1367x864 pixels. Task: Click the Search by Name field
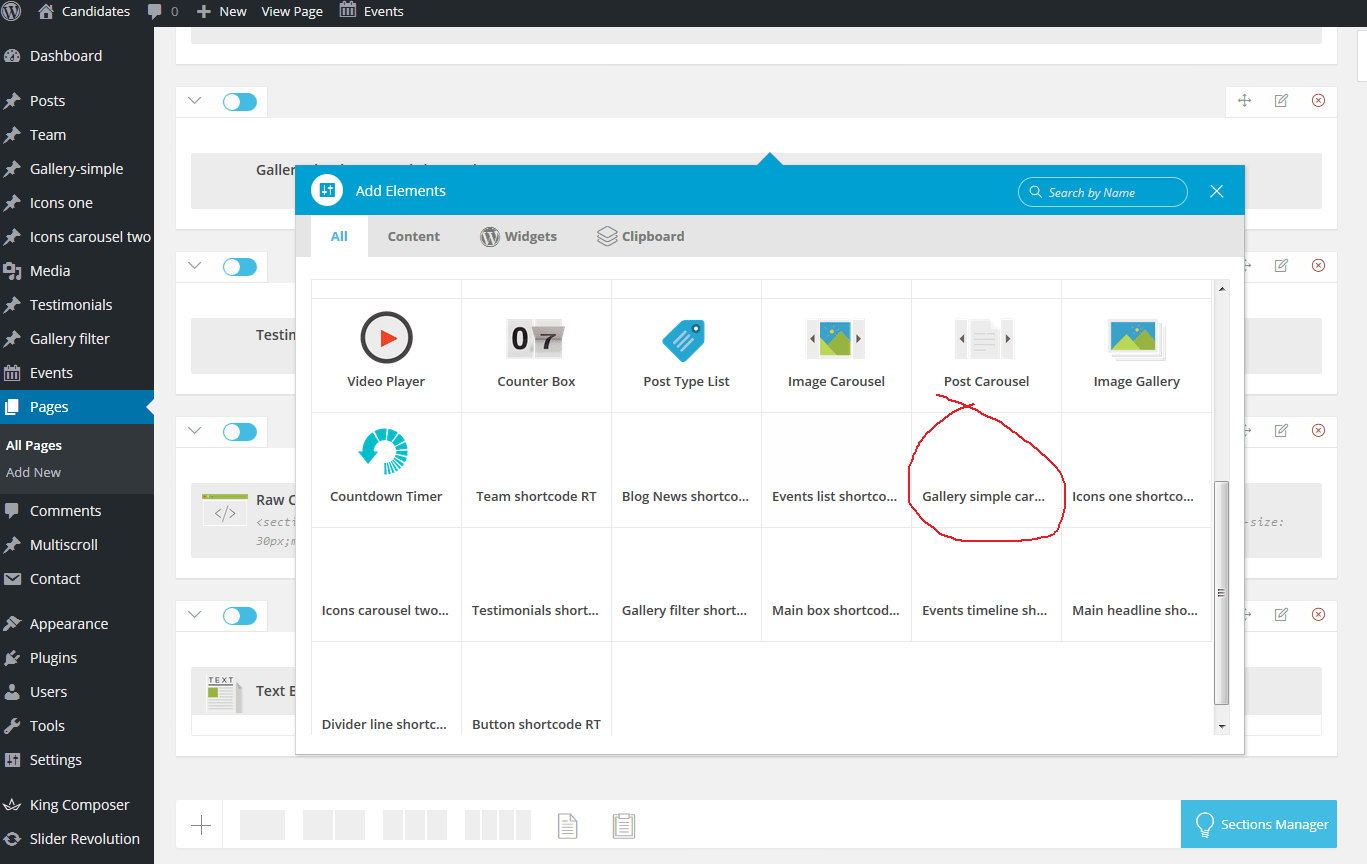point(1108,192)
